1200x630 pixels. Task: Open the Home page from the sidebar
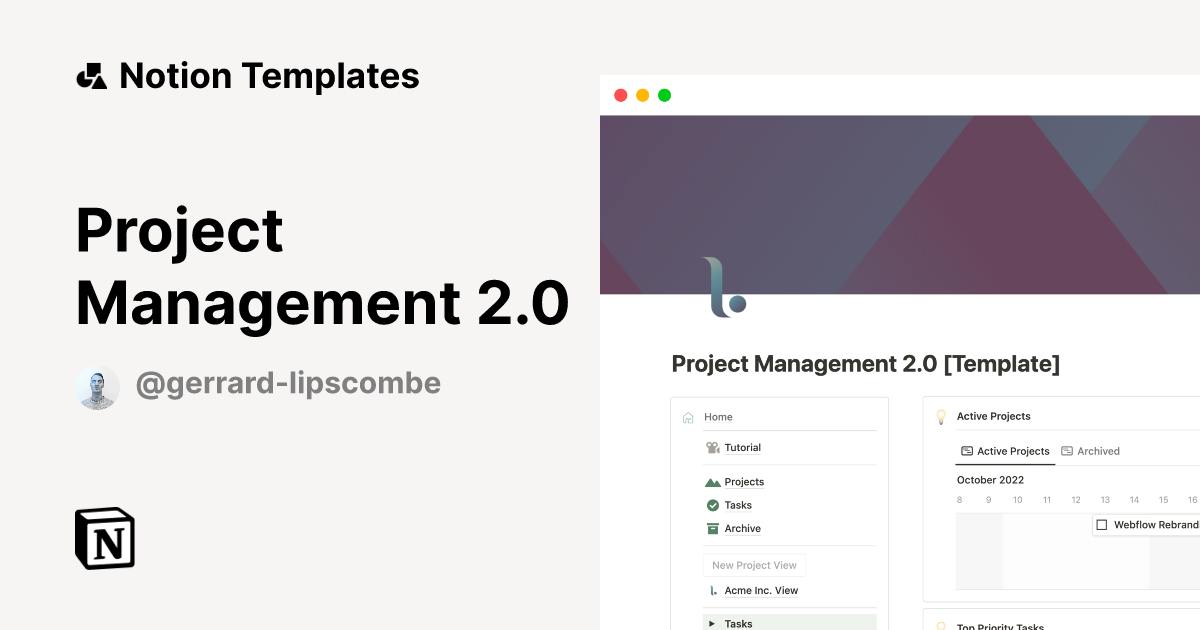(x=718, y=417)
